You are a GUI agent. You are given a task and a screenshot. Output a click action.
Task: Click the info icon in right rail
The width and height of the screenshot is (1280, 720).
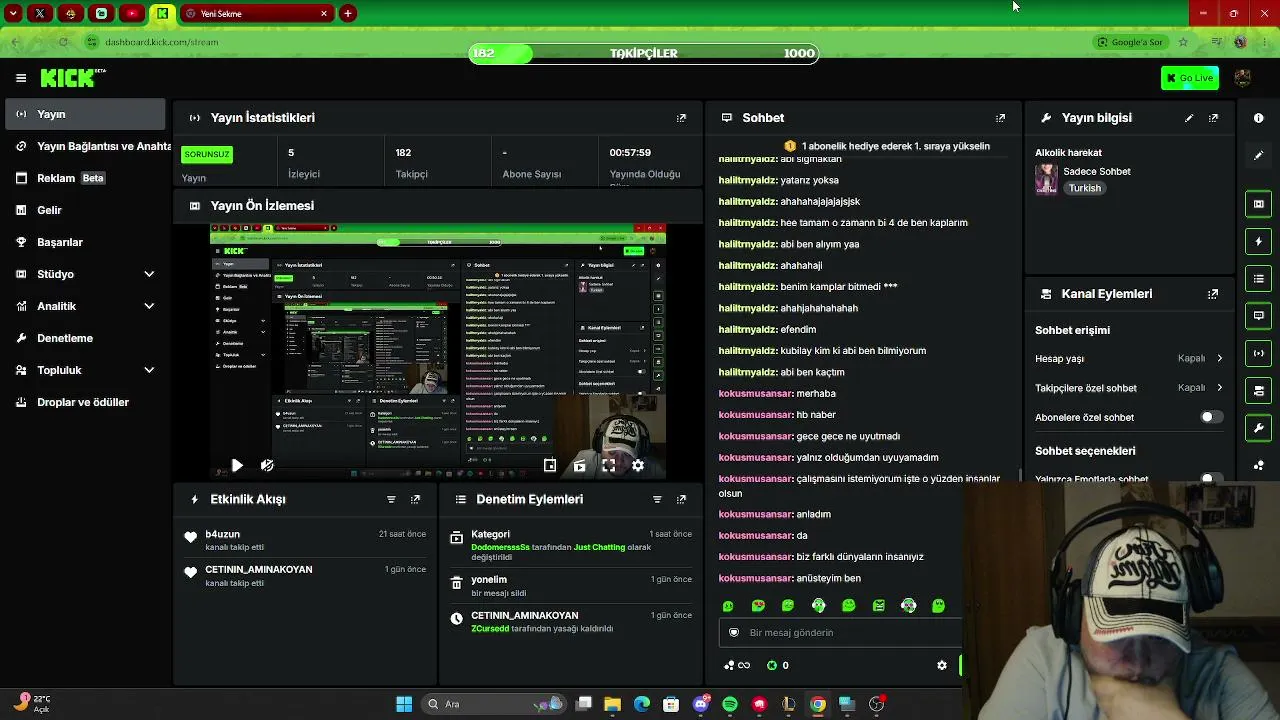[x=1259, y=118]
